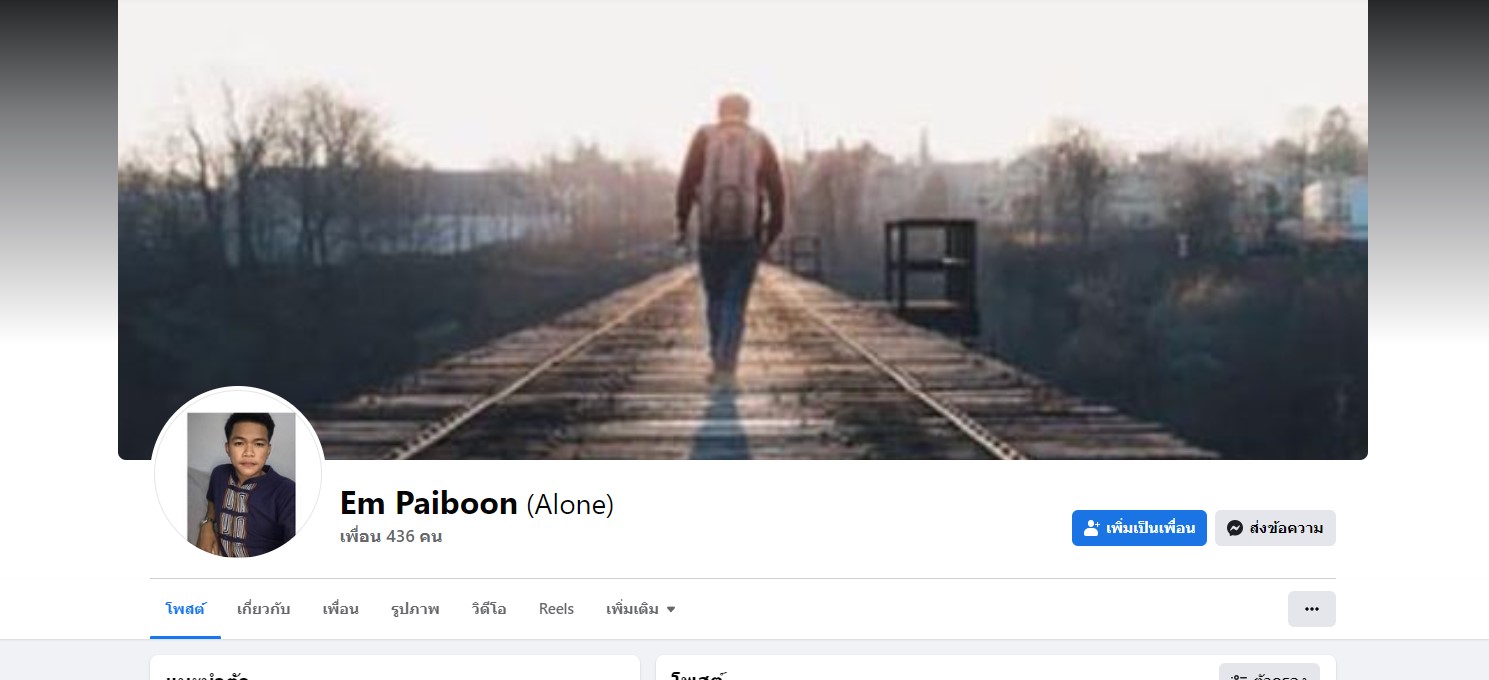This screenshot has width=1489, height=680.
Task: Click the Messenger icon in ส่งข้อความ
Action: point(1235,528)
